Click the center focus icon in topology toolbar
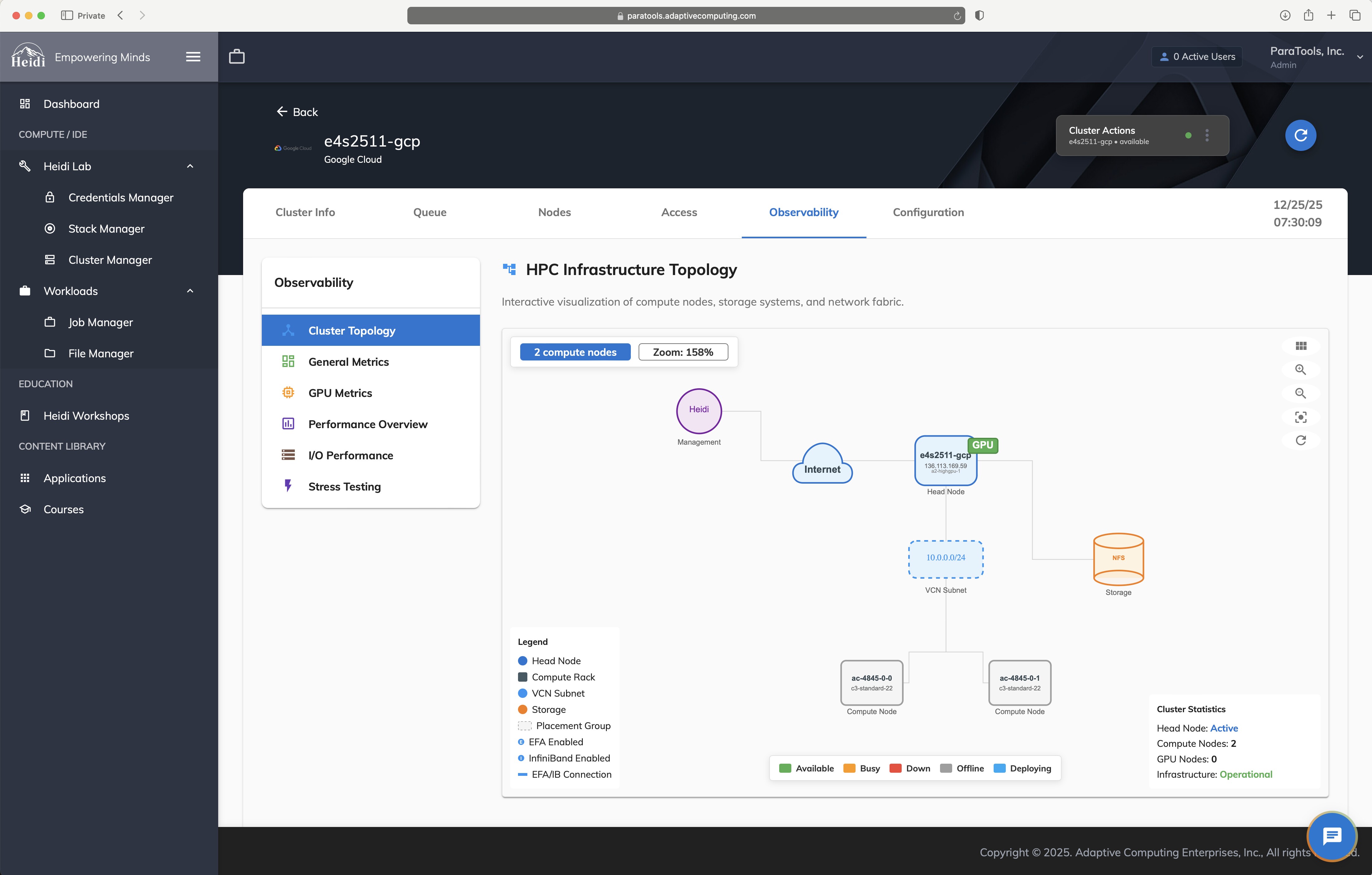 (x=1301, y=417)
